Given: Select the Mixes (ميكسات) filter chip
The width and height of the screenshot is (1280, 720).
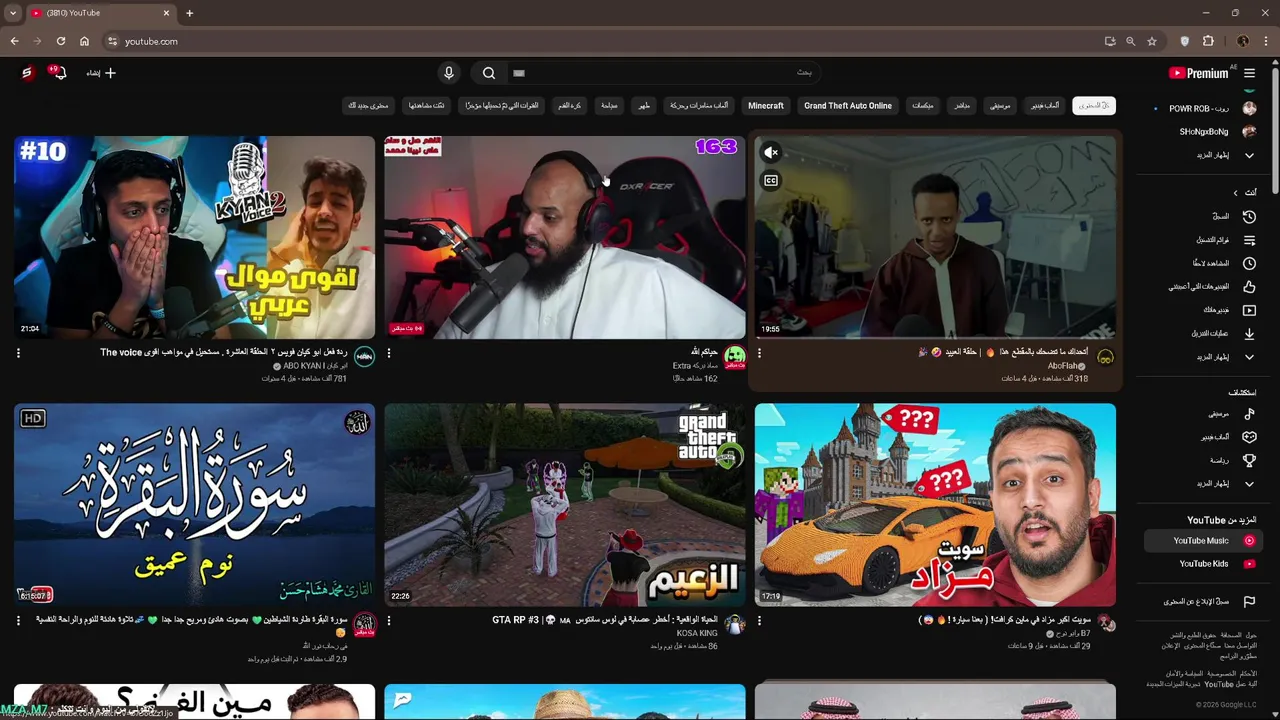Looking at the screenshot, I should (x=923, y=105).
